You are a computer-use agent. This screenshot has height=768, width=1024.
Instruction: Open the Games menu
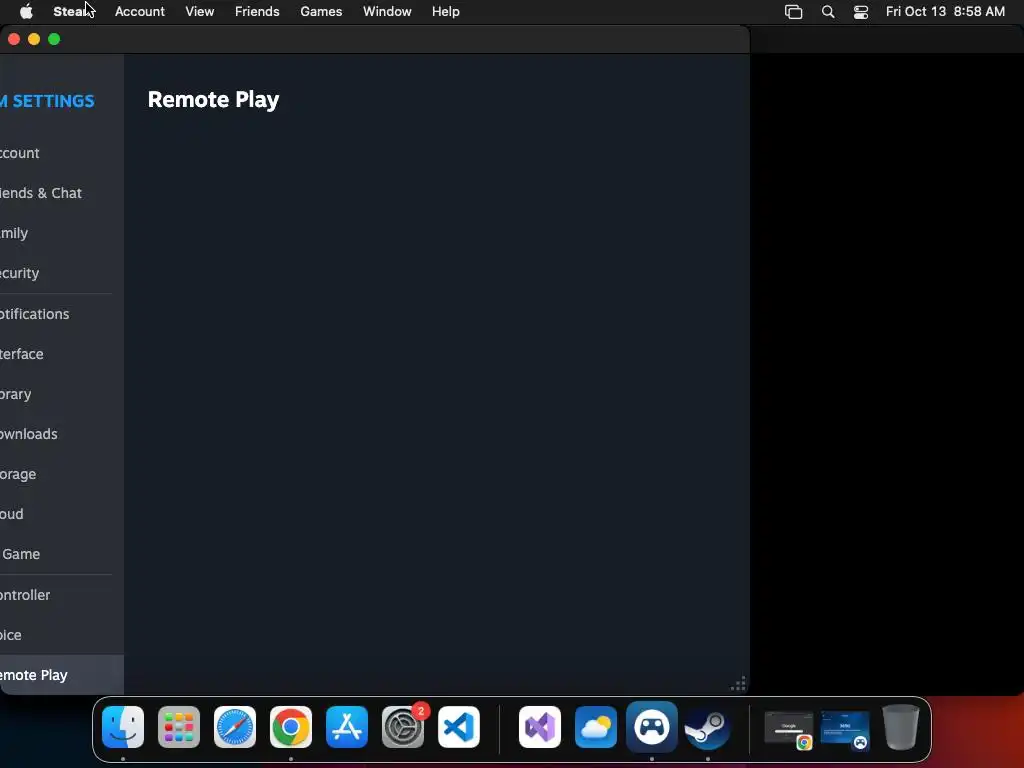pyautogui.click(x=321, y=11)
